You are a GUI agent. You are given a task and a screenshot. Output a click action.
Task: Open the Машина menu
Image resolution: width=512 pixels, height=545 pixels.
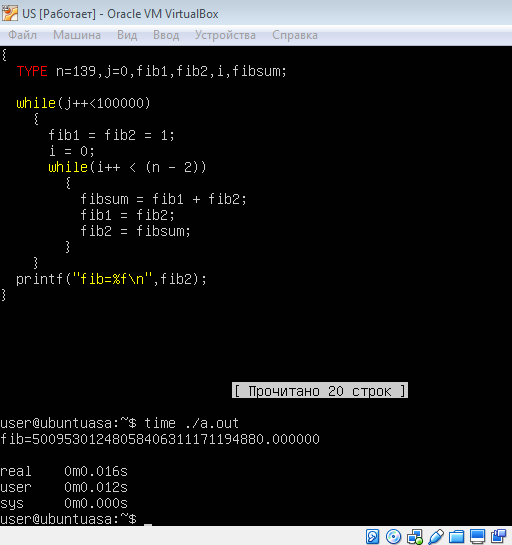click(x=77, y=35)
